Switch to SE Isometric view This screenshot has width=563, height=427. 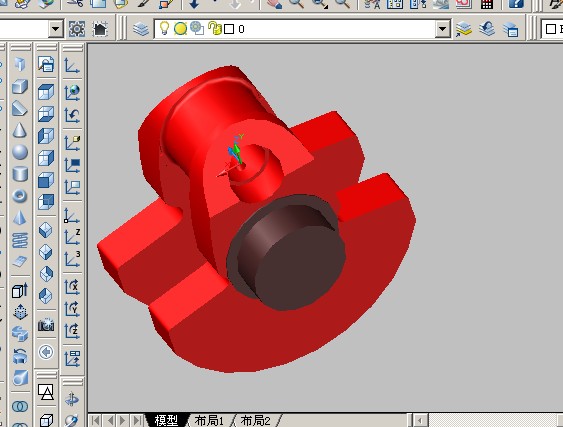pos(46,252)
